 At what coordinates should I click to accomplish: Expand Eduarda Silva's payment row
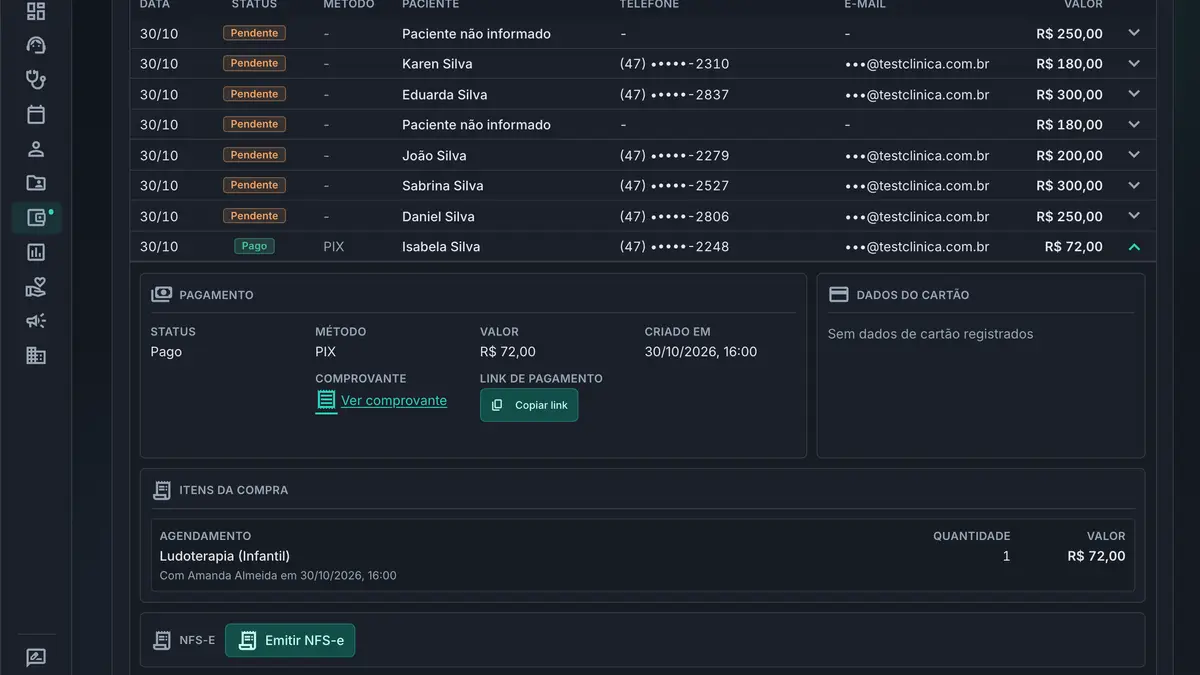1134,94
